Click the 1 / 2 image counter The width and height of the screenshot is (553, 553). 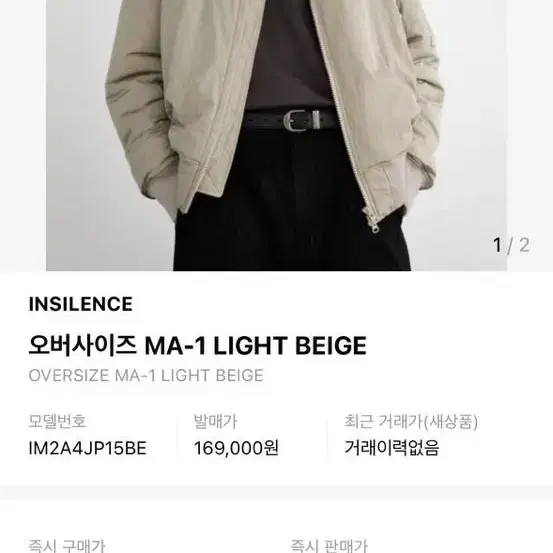[x=511, y=245]
